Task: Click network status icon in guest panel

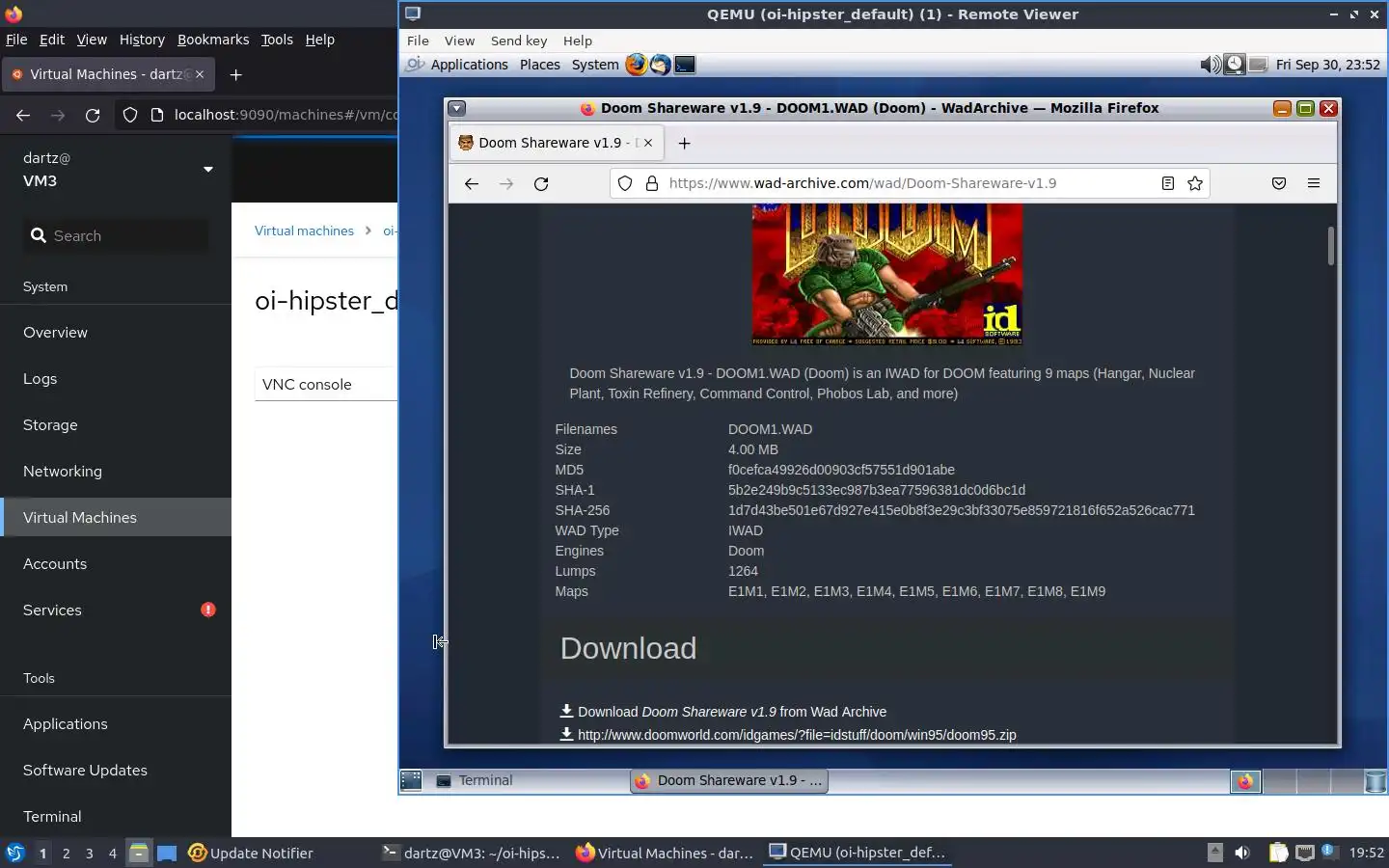Action: pyautogui.click(x=1258, y=65)
